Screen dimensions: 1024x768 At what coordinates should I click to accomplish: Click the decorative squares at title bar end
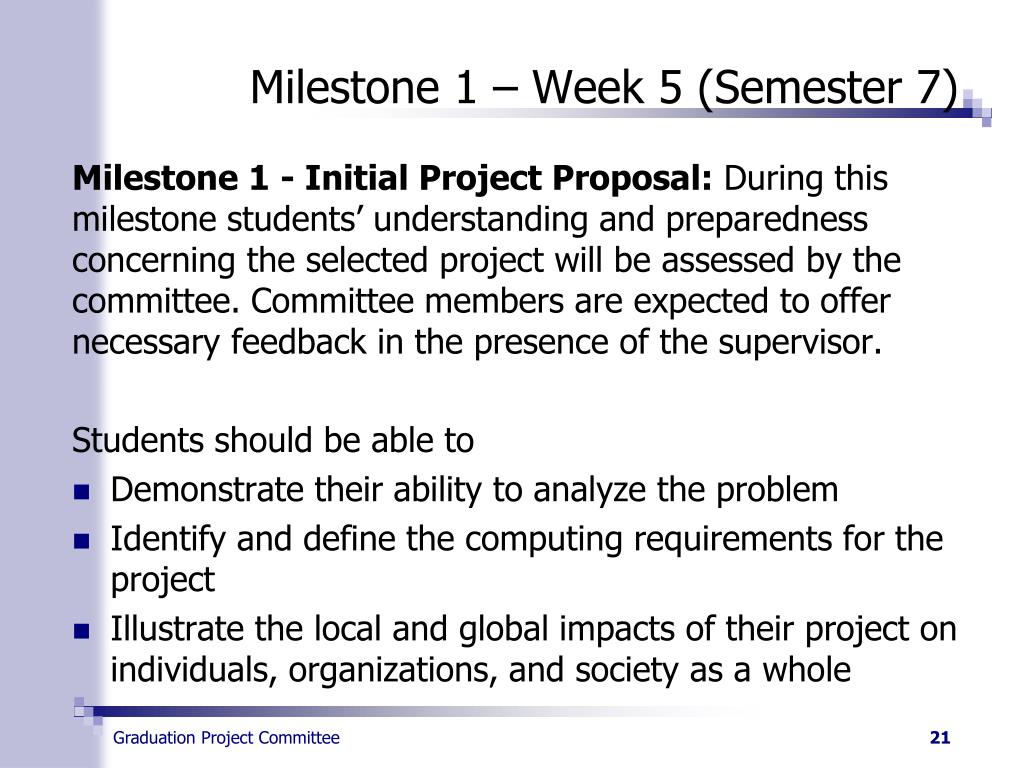(x=977, y=108)
